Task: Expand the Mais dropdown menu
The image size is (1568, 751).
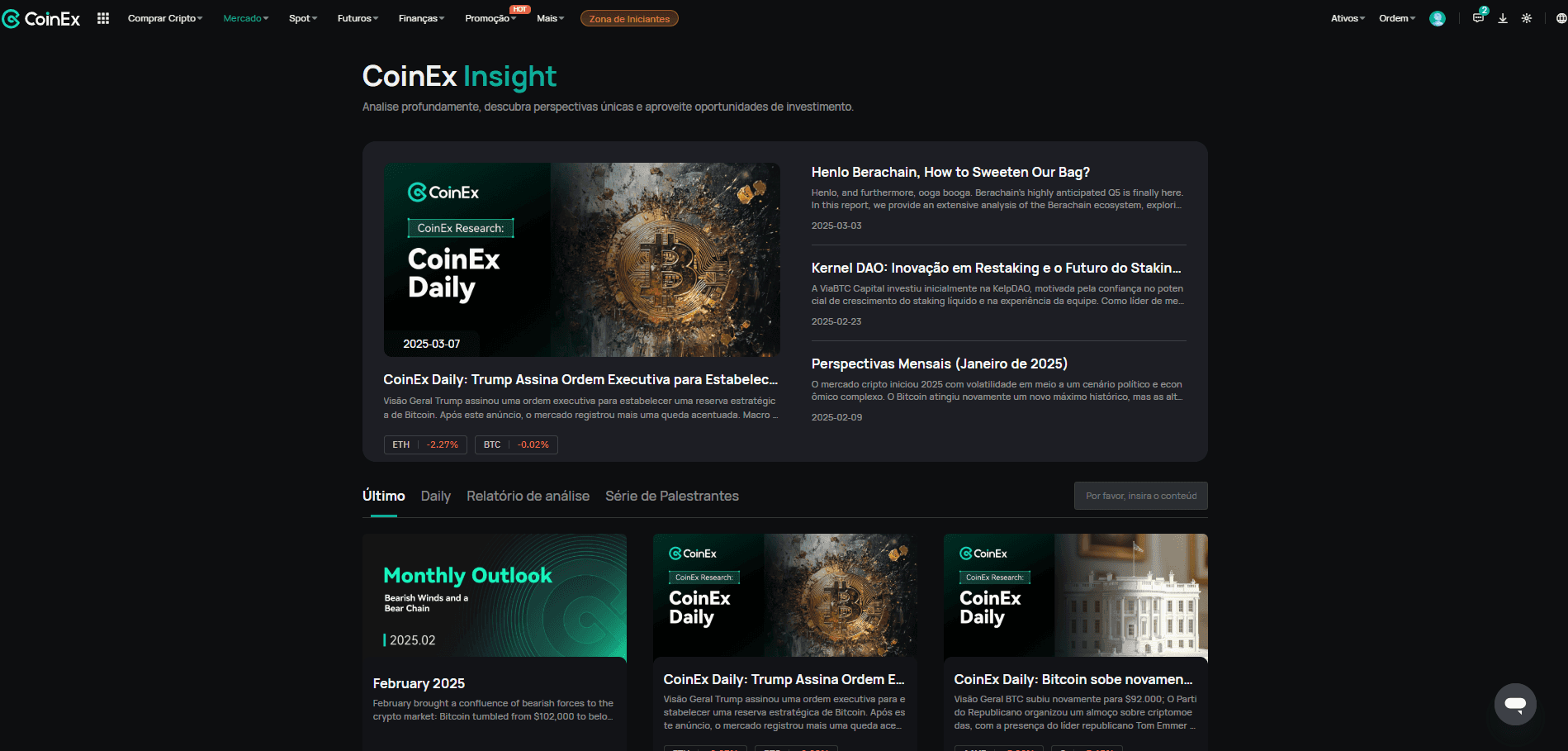Action: (550, 18)
